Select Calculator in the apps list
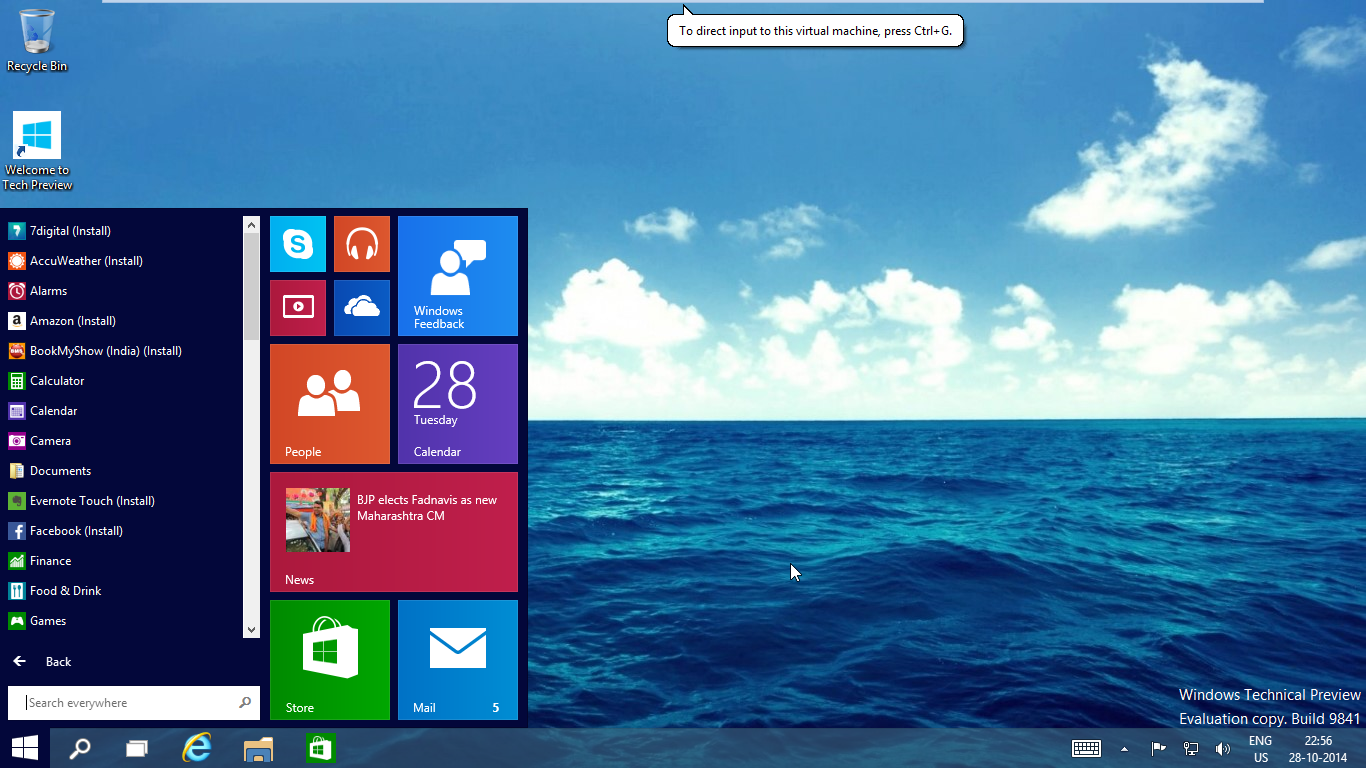Screen dimensions: 1366x768 (55, 380)
